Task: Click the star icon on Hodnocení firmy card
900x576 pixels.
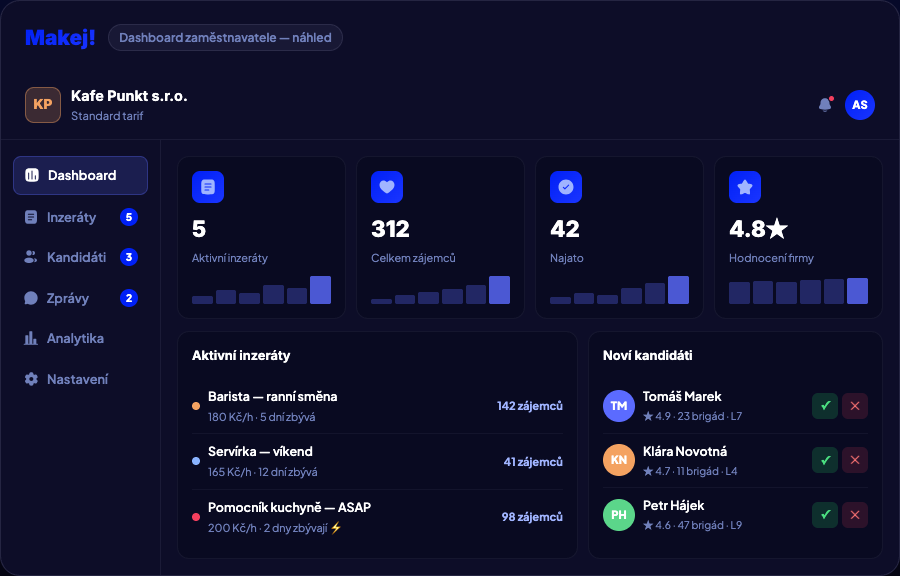Action: [x=745, y=187]
